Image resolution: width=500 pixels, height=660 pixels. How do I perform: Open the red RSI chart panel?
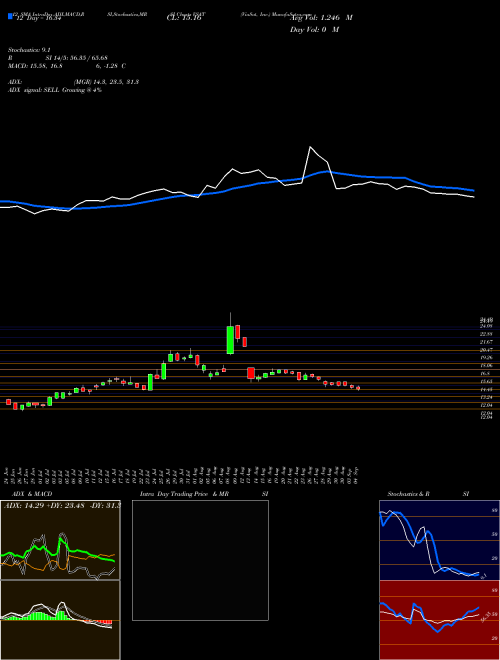click(x=439, y=620)
